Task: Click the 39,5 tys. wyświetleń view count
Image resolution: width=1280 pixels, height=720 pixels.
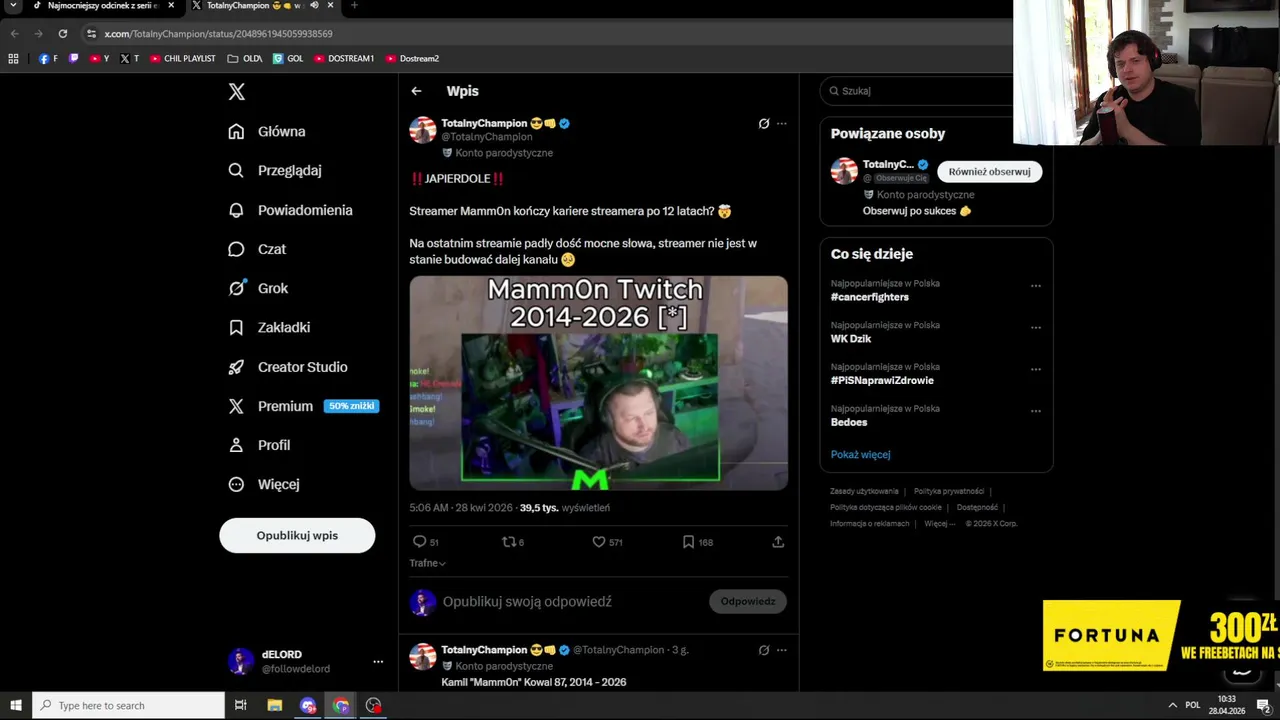Action: [564, 508]
